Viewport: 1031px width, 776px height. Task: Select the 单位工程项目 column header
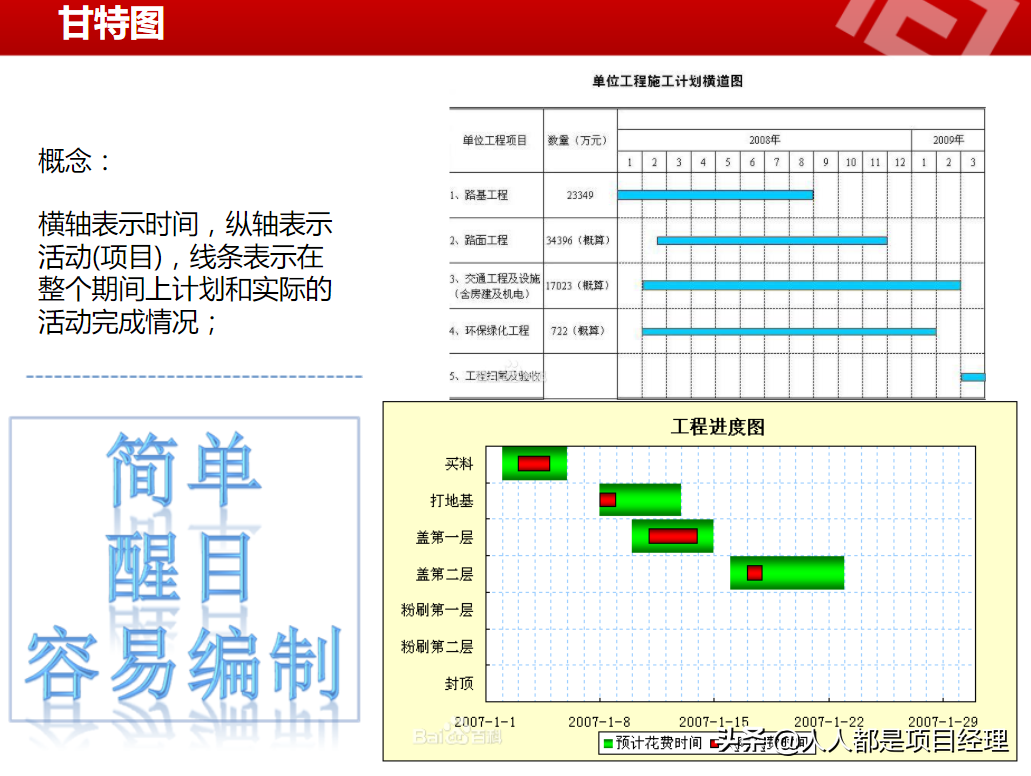(494, 140)
